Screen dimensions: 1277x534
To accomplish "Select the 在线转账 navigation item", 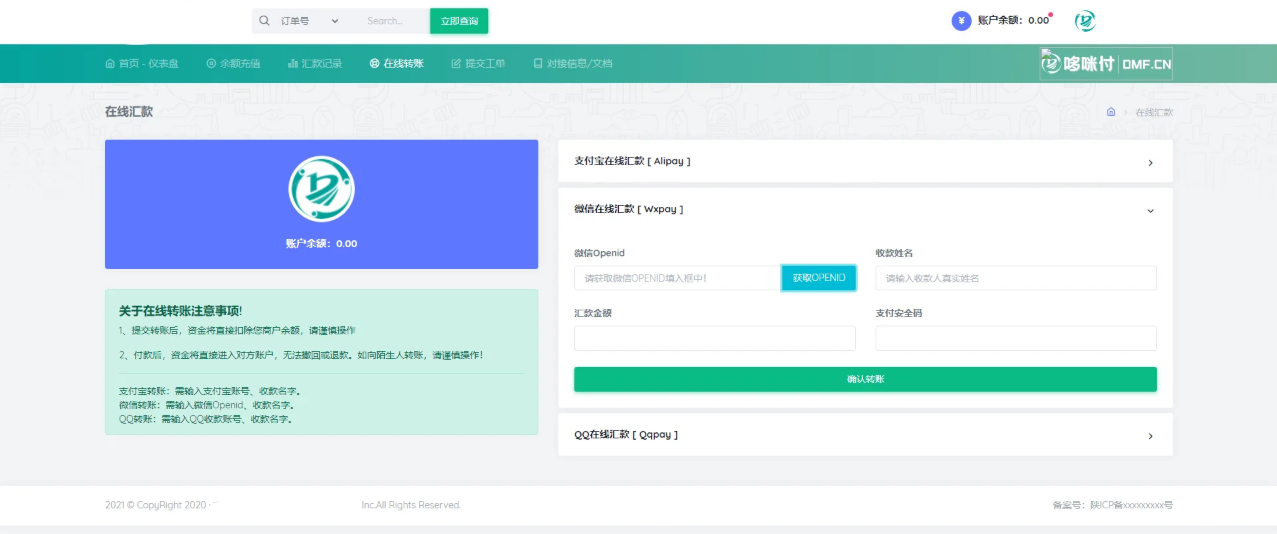I will (x=397, y=63).
